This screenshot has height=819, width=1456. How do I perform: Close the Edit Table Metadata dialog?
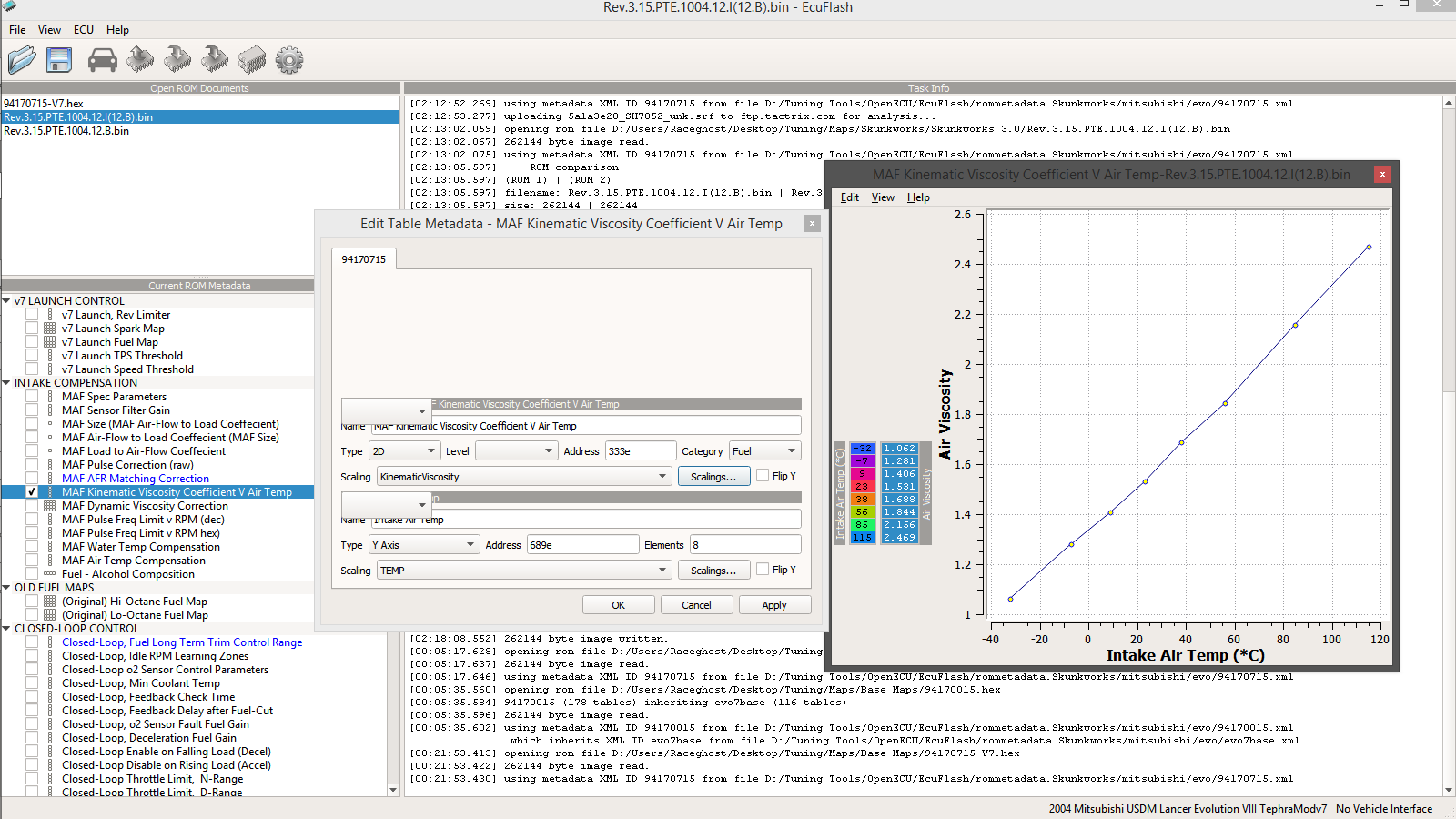812,223
